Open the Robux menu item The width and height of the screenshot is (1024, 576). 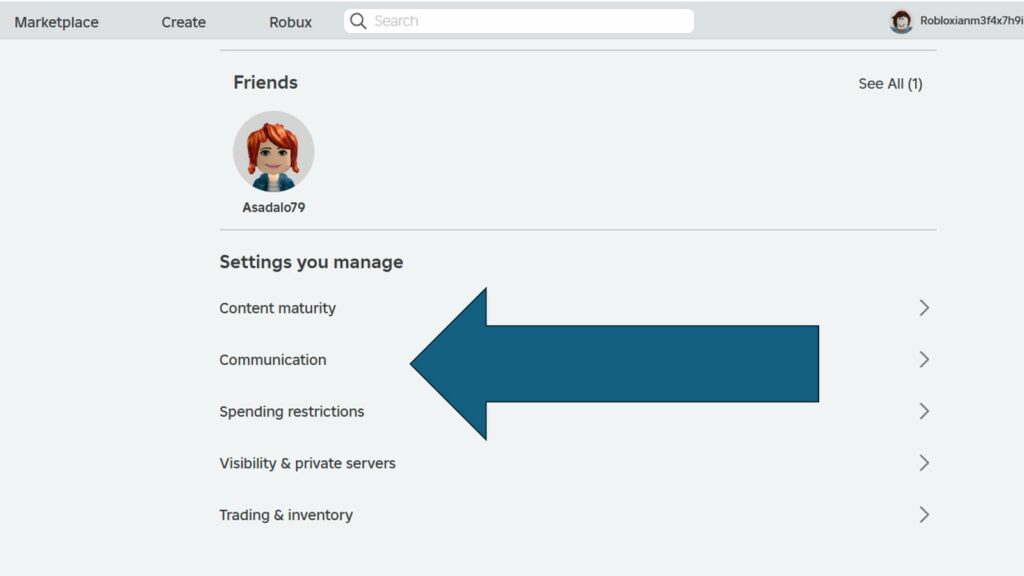290,22
